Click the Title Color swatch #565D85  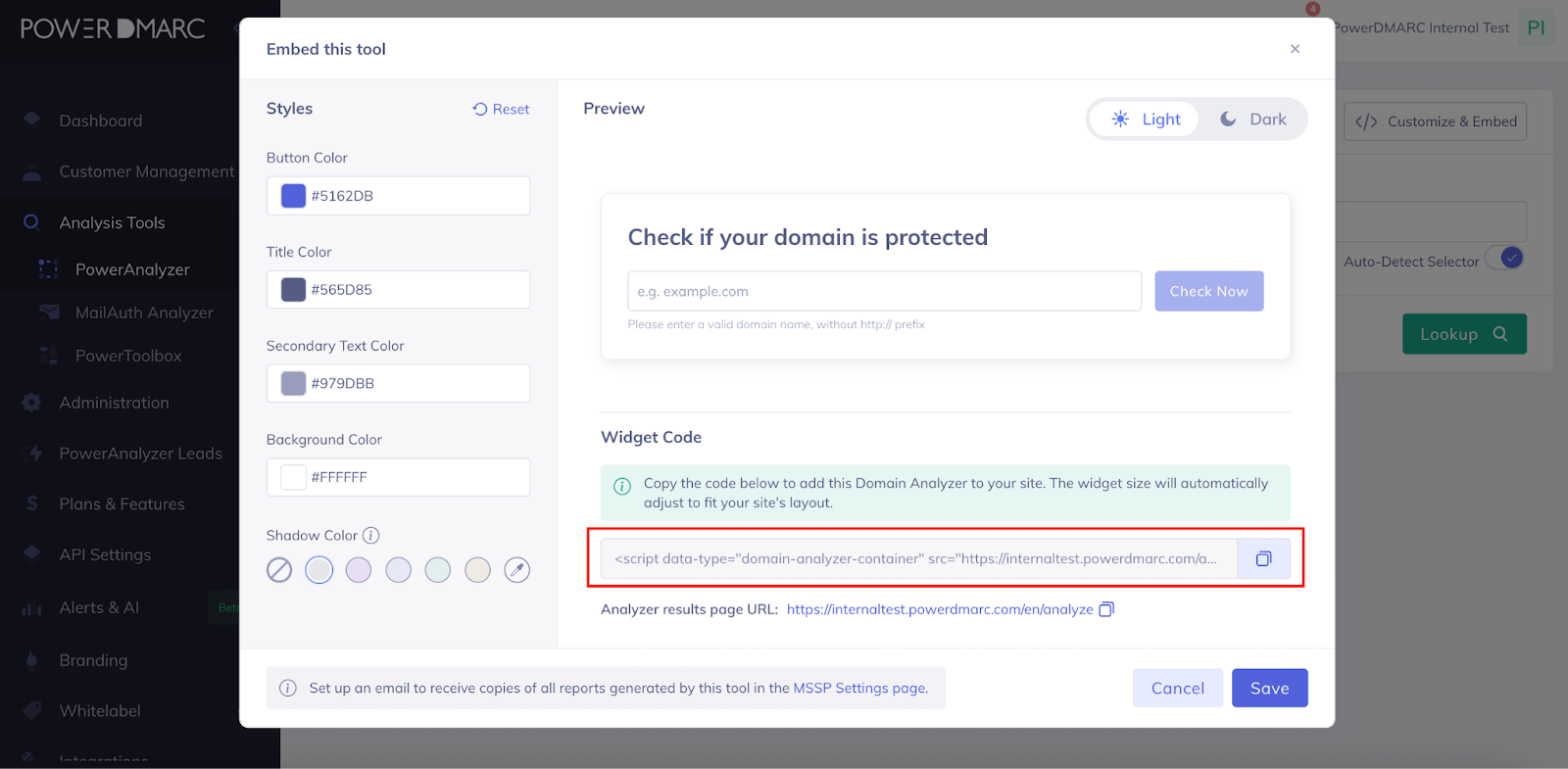(293, 290)
